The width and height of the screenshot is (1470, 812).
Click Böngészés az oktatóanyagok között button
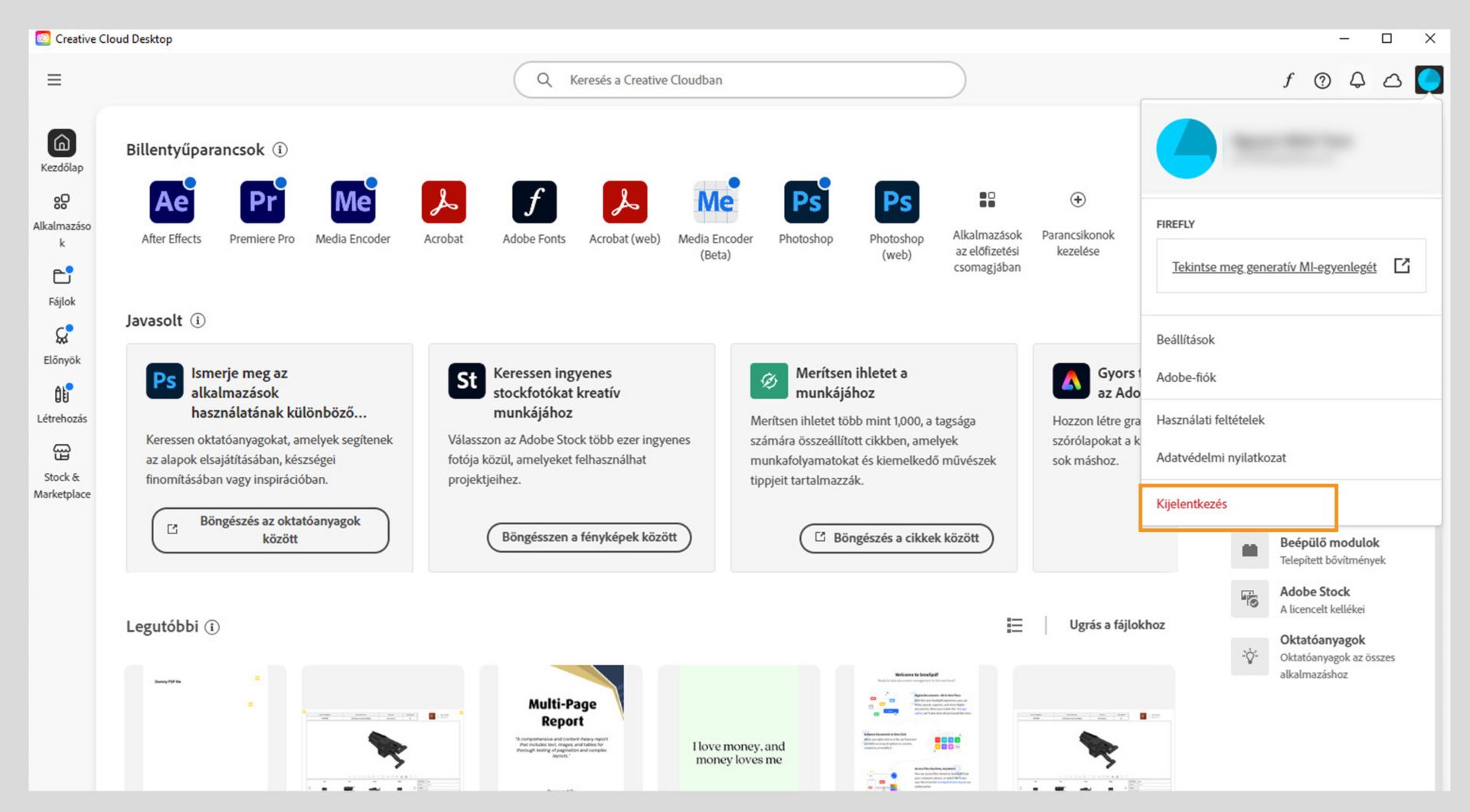tap(270, 530)
